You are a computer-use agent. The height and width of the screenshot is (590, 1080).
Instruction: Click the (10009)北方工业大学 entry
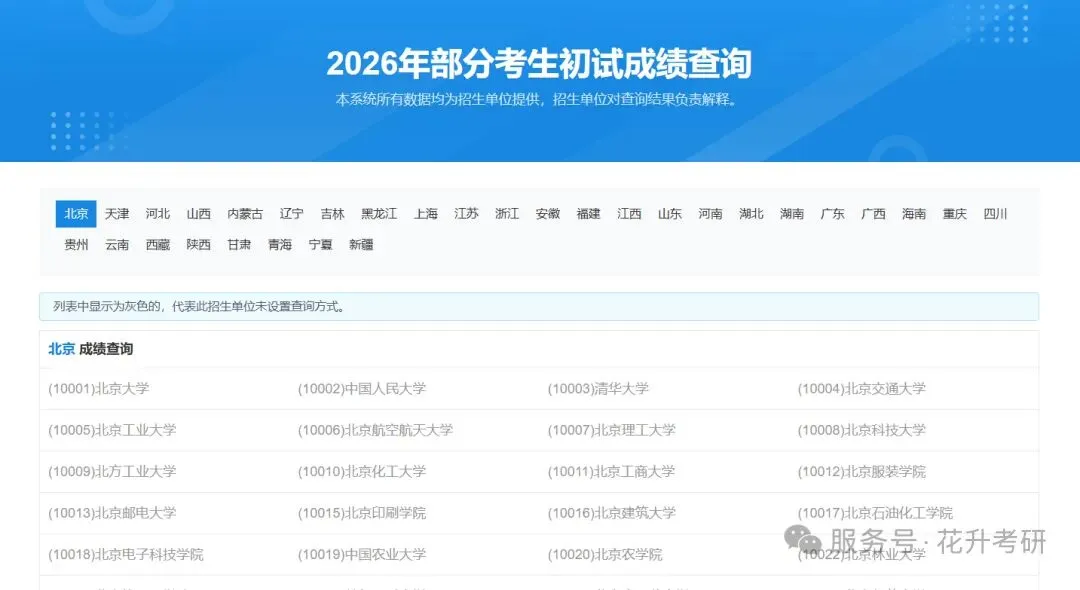112,472
